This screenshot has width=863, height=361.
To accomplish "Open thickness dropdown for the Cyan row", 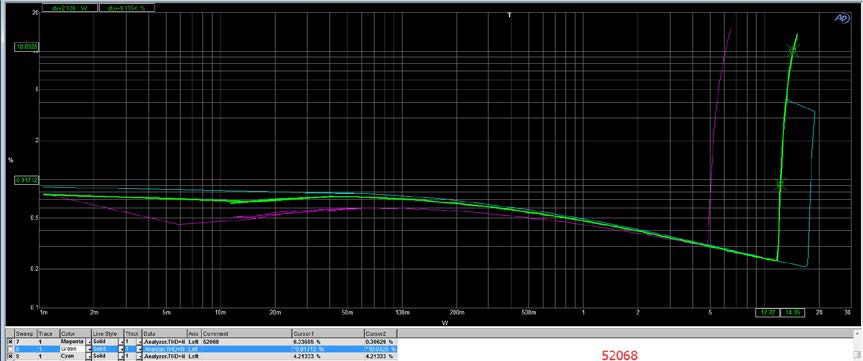I will (139, 356).
